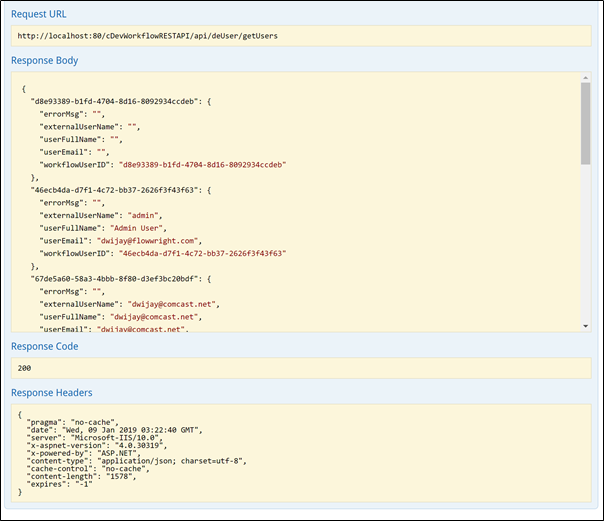Click the "expires": "-1" header line
Screen dimensions: 604x521
(x=59, y=484)
